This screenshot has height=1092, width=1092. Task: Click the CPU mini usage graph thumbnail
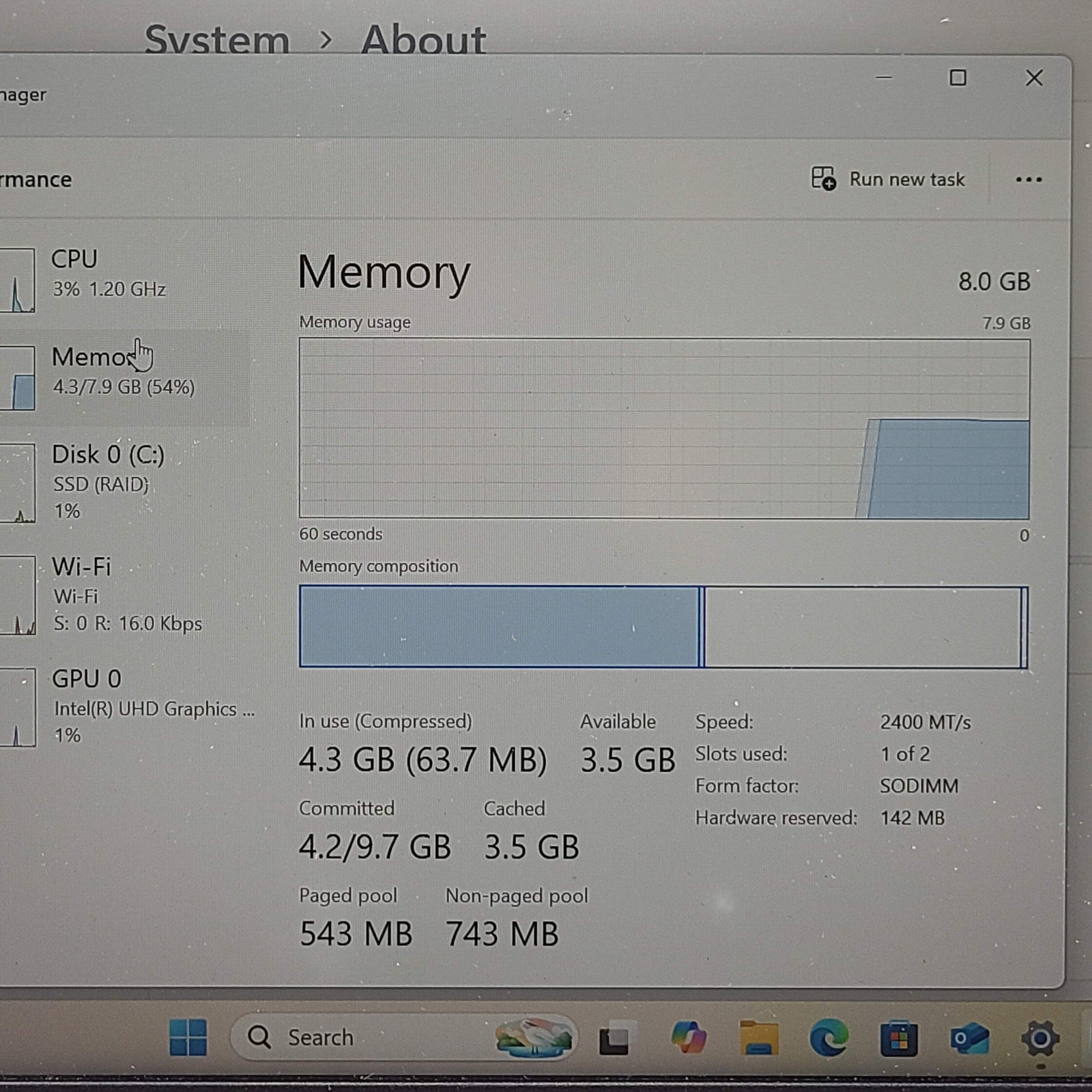[x=17, y=281]
